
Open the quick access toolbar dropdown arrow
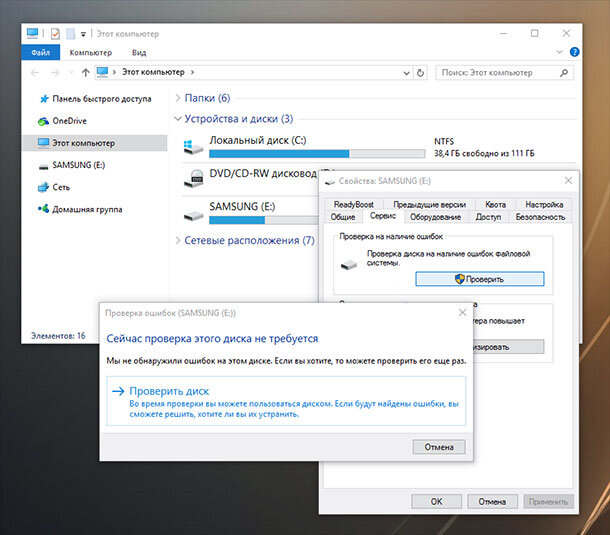pos(83,34)
